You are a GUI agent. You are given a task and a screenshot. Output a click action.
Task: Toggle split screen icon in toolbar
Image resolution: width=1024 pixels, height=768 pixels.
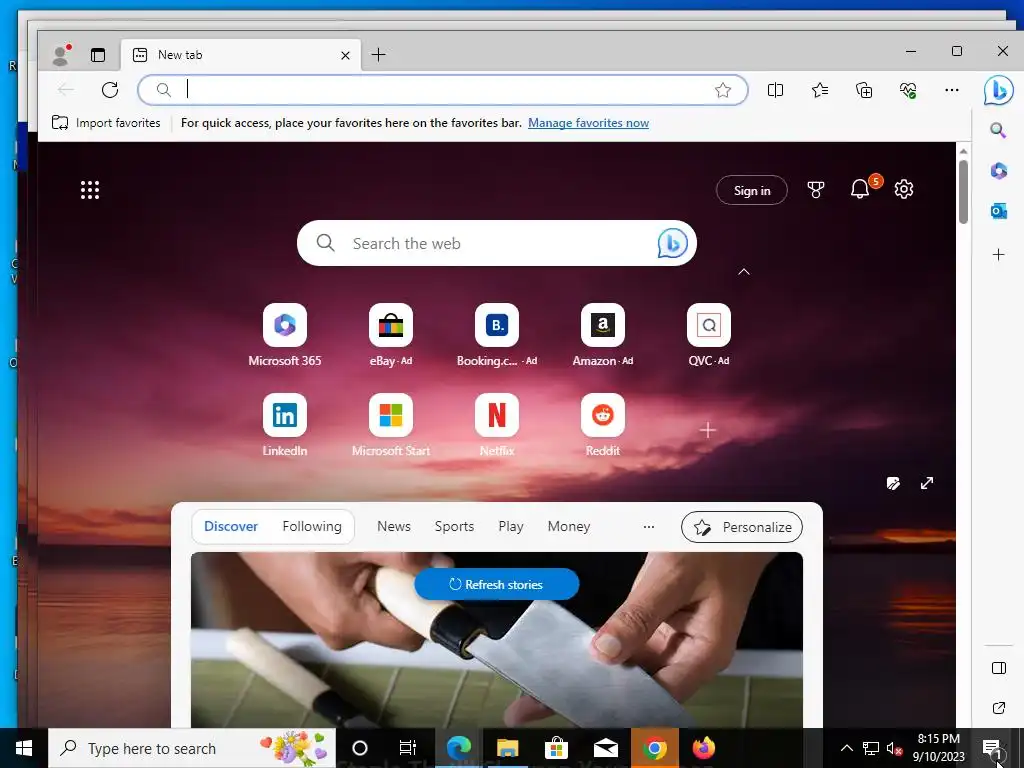(x=775, y=89)
